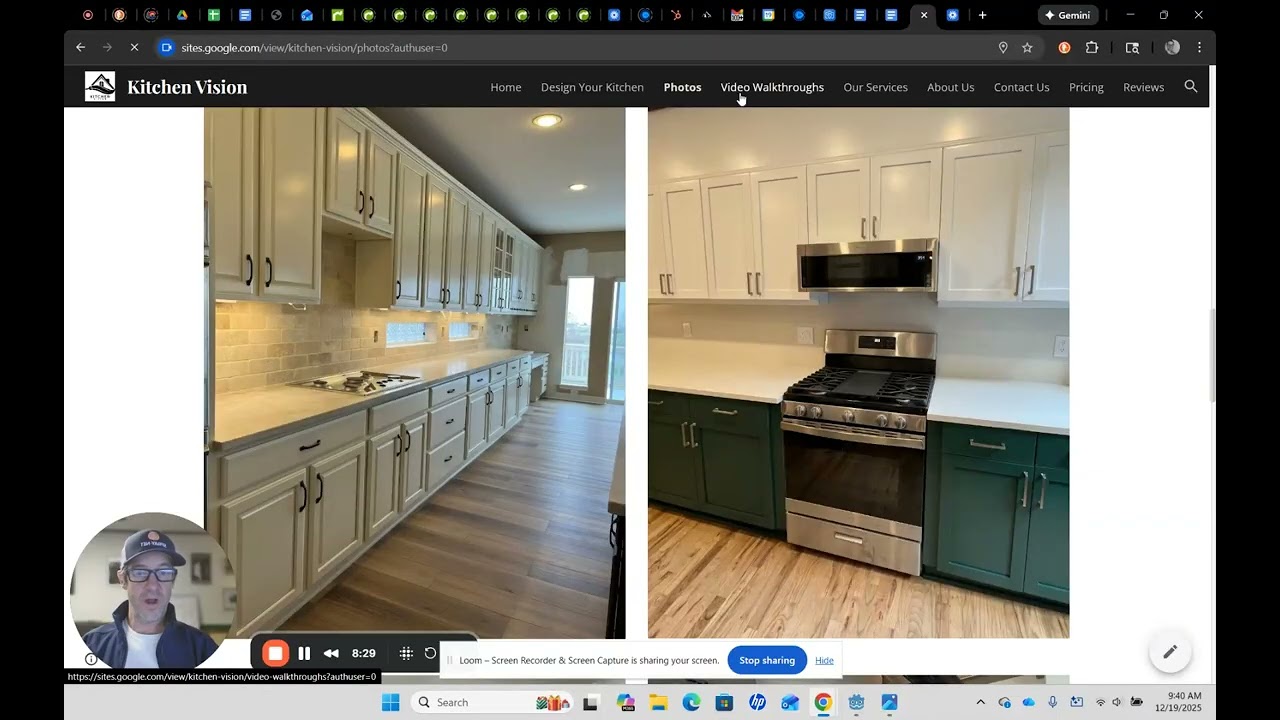Viewport: 1280px width, 720px height.
Task: Hide the Loom screen sharing notice
Action: (x=824, y=660)
